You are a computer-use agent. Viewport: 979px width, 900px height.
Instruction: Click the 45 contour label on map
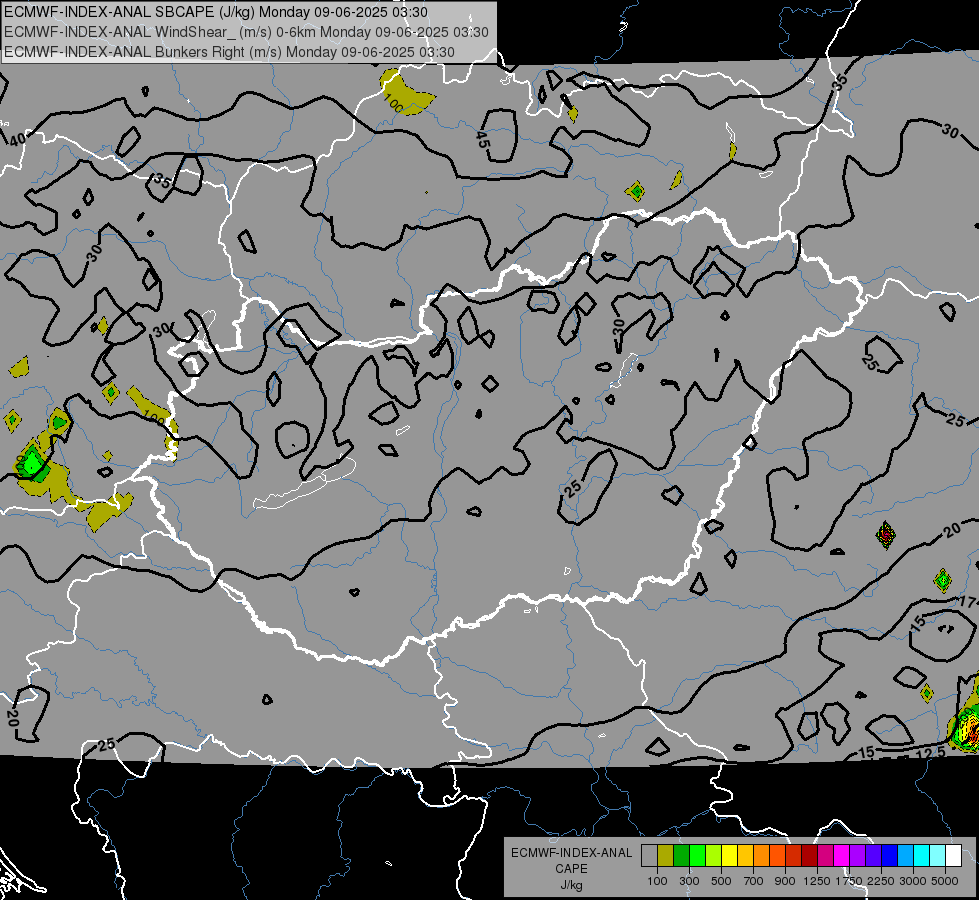pos(483,139)
